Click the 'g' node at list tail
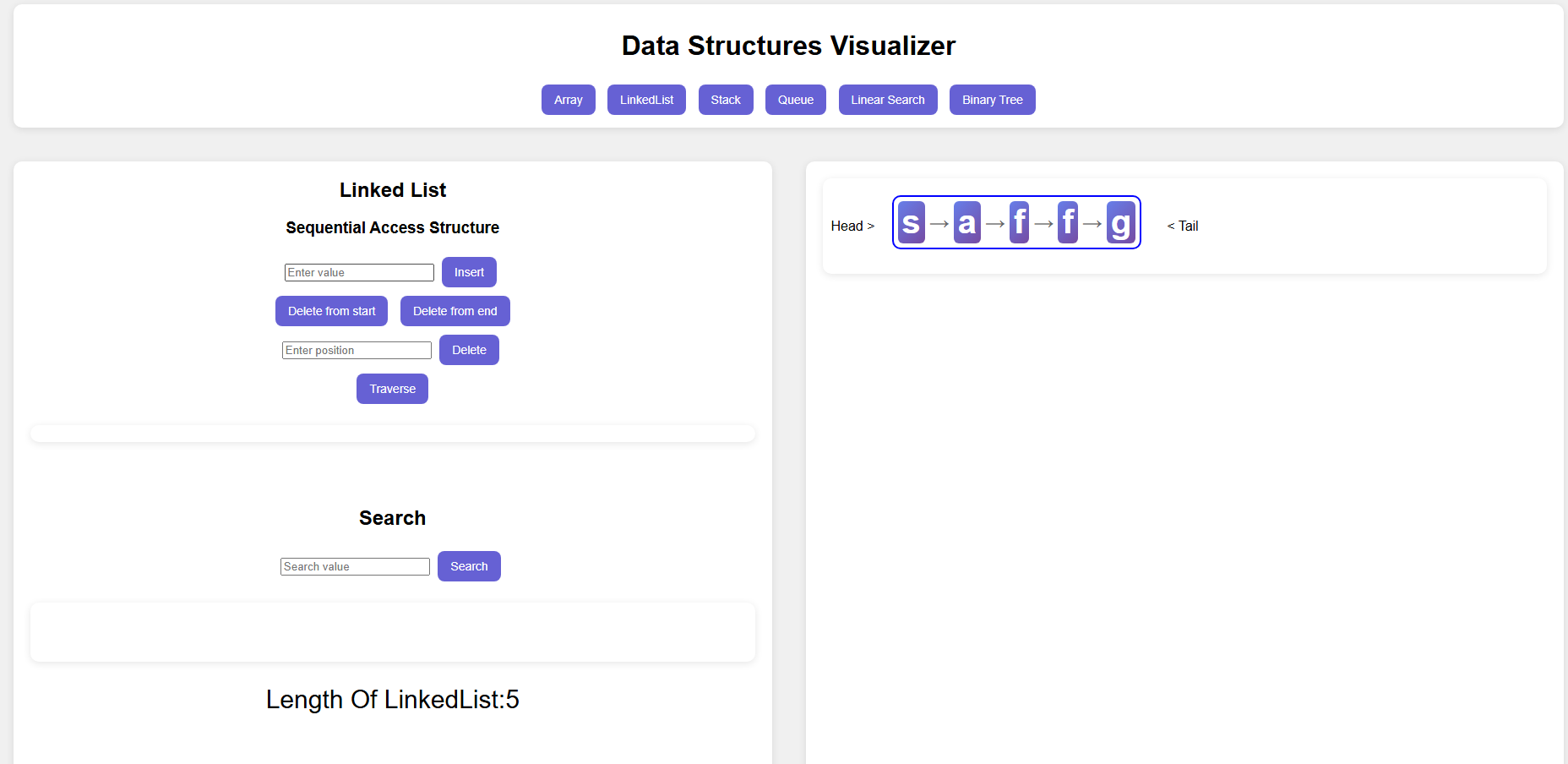 click(x=1120, y=222)
